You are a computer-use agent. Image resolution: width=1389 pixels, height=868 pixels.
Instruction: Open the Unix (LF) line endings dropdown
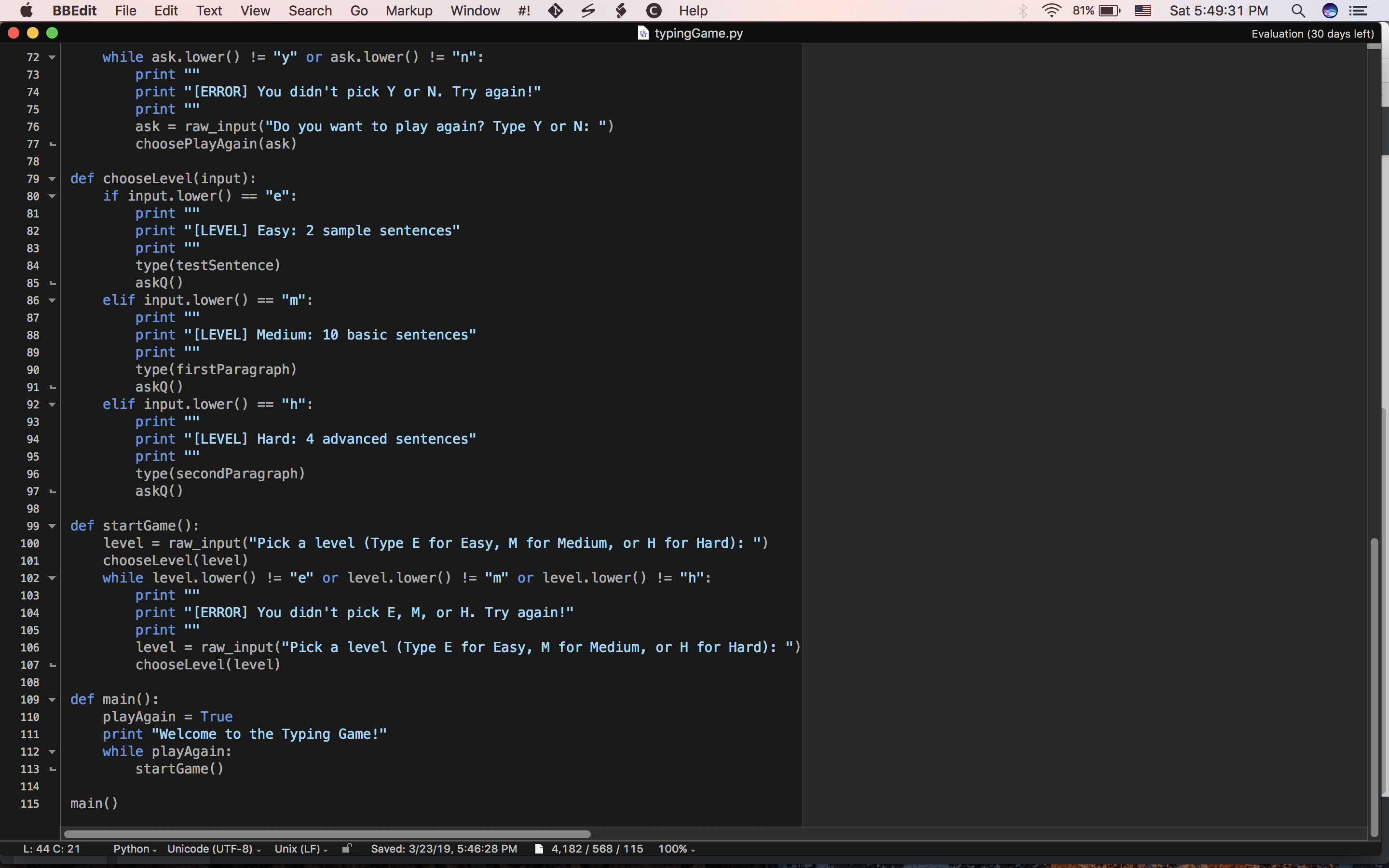pyautogui.click(x=301, y=849)
